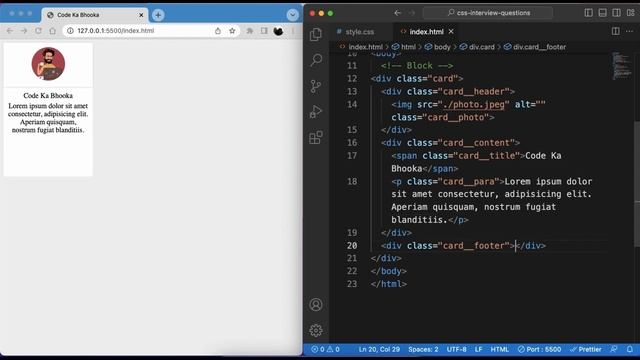Screen dimensions: 640x360
Task: Open notifications bell in status bar
Action: point(630,349)
